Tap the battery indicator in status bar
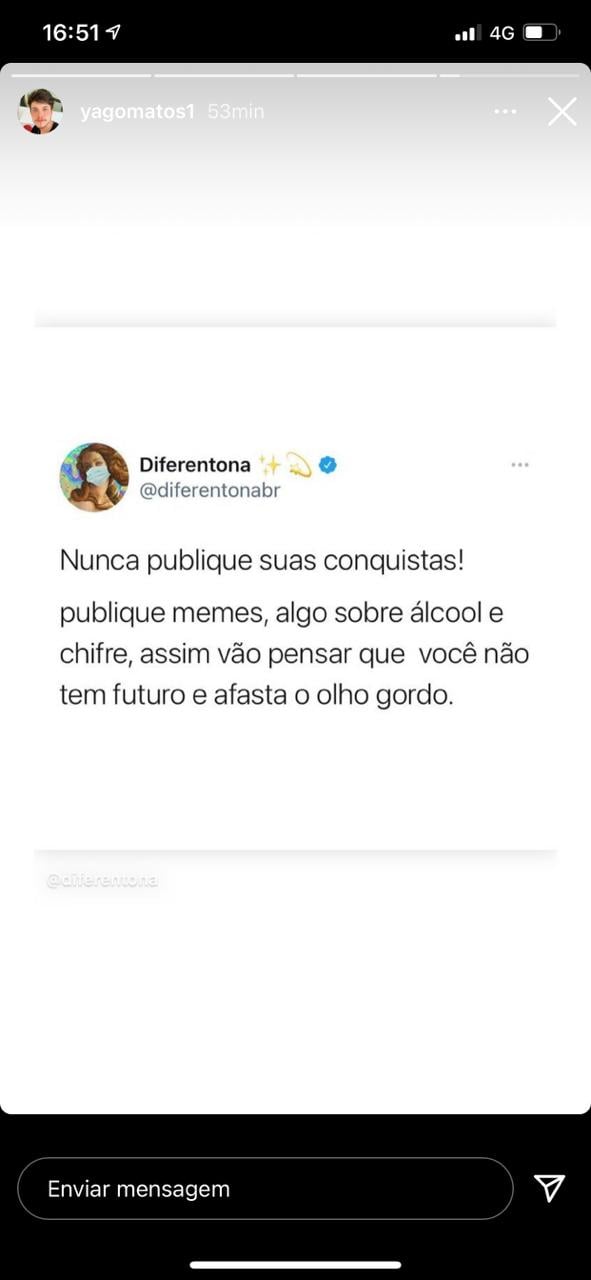Viewport: 591px width, 1280px height. click(x=542, y=33)
